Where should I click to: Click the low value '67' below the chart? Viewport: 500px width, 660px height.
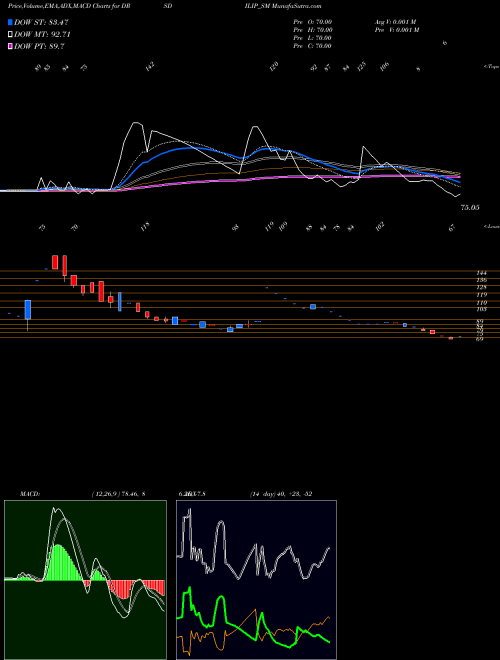[x=452, y=228]
